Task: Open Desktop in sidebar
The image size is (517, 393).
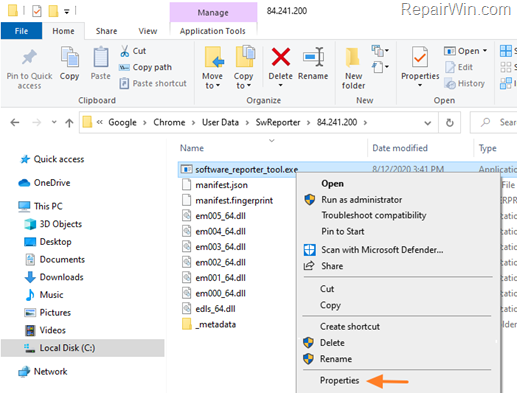Action: coord(48,242)
